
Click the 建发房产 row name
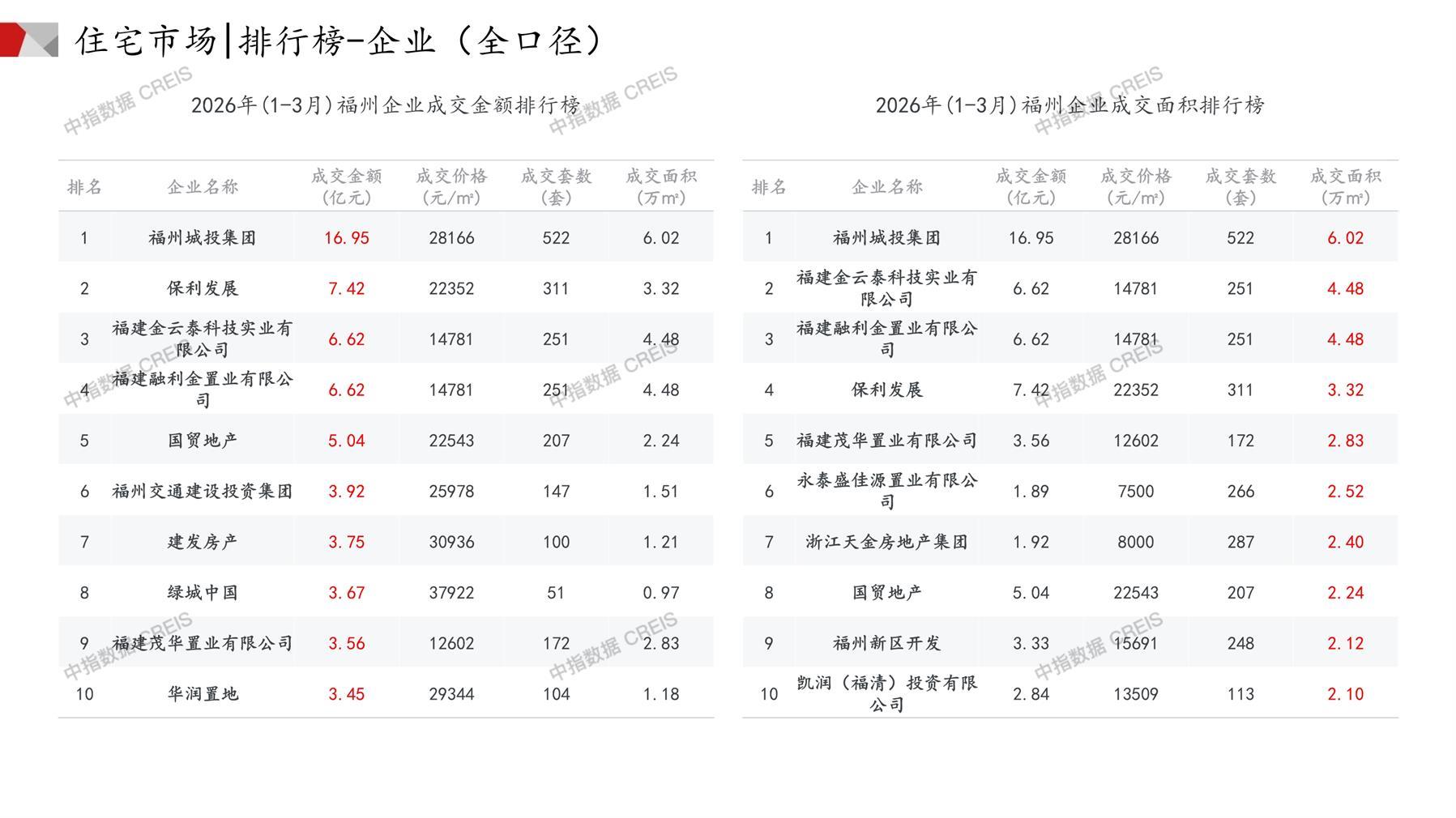tap(203, 542)
